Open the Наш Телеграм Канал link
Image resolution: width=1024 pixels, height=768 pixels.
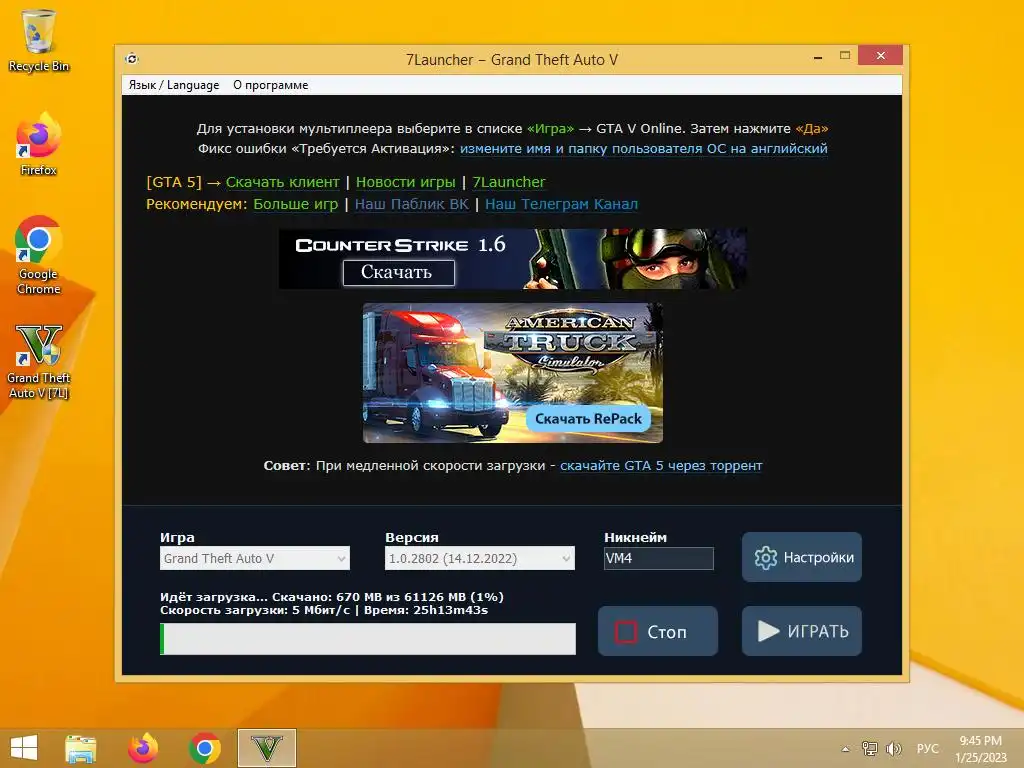click(x=561, y=204)
